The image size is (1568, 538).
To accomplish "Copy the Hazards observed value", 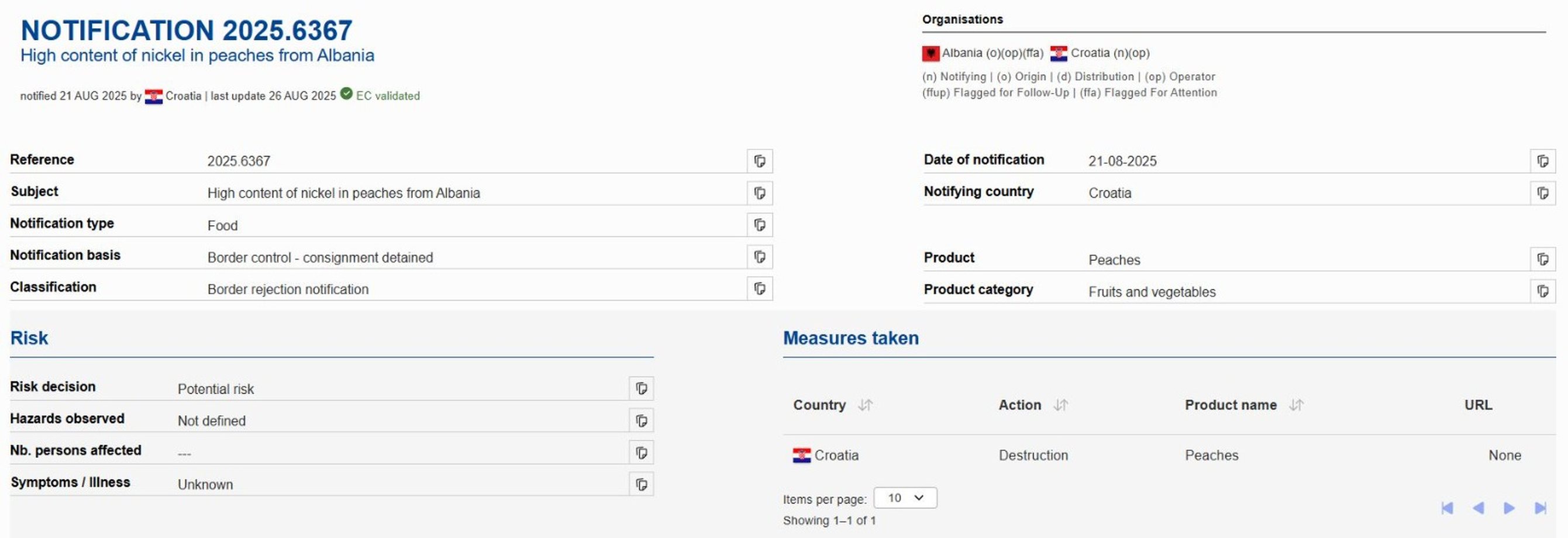I will [642, 420].
